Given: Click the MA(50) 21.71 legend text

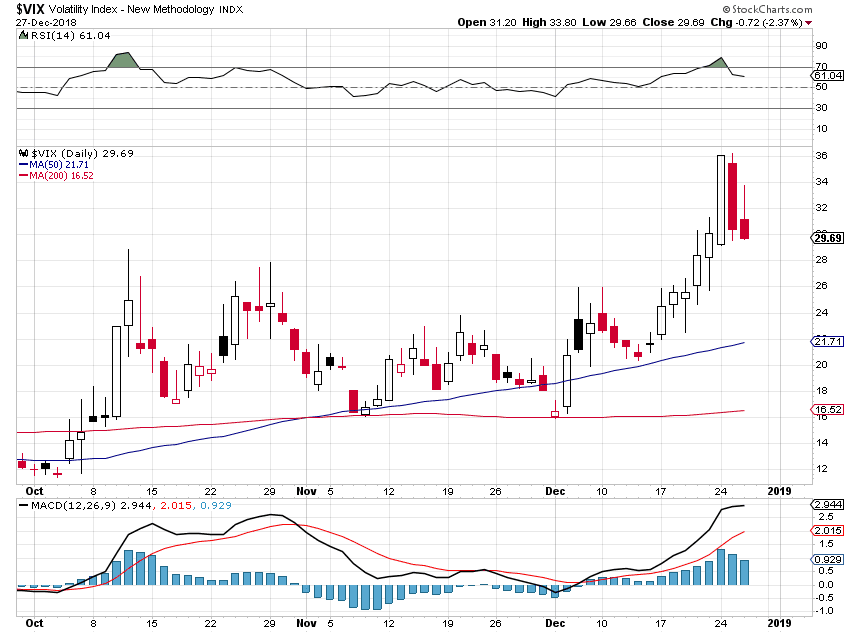Looking at the screenshot, I should coord(59,164).
